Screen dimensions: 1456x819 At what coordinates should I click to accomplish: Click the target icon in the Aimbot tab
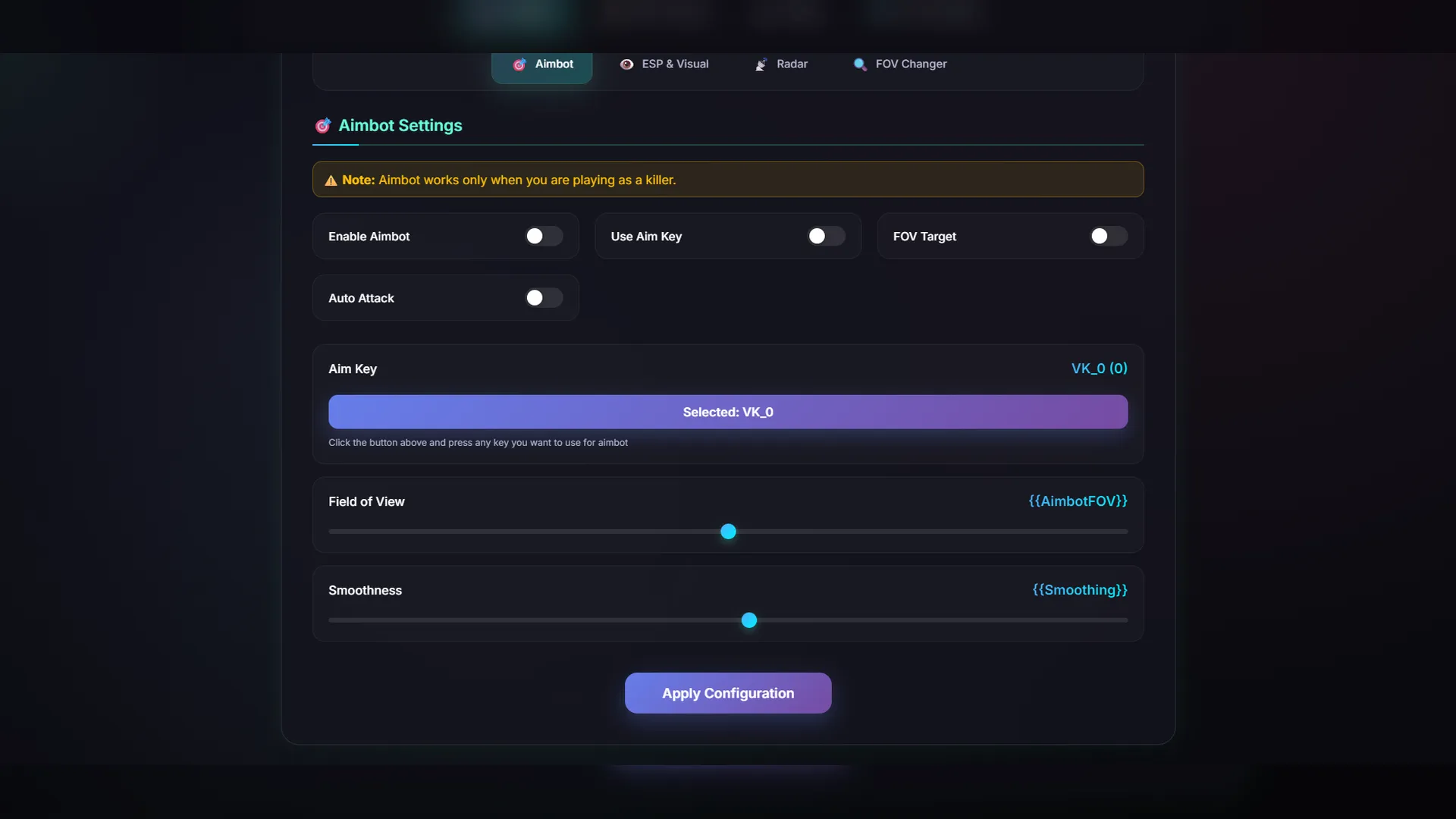(x=519, y=64)
